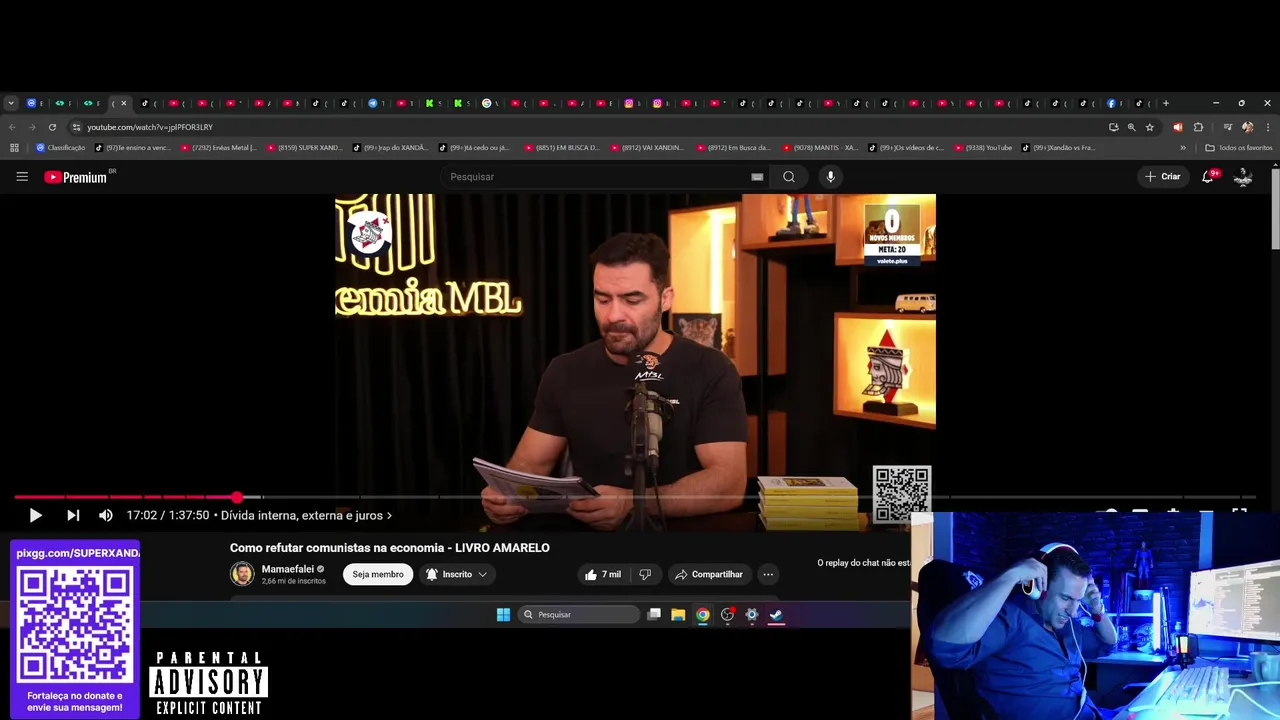Open 'SUPER XAND' bookmark
The width and height of the screenshot is (1280, 720).
pos(304,148)
